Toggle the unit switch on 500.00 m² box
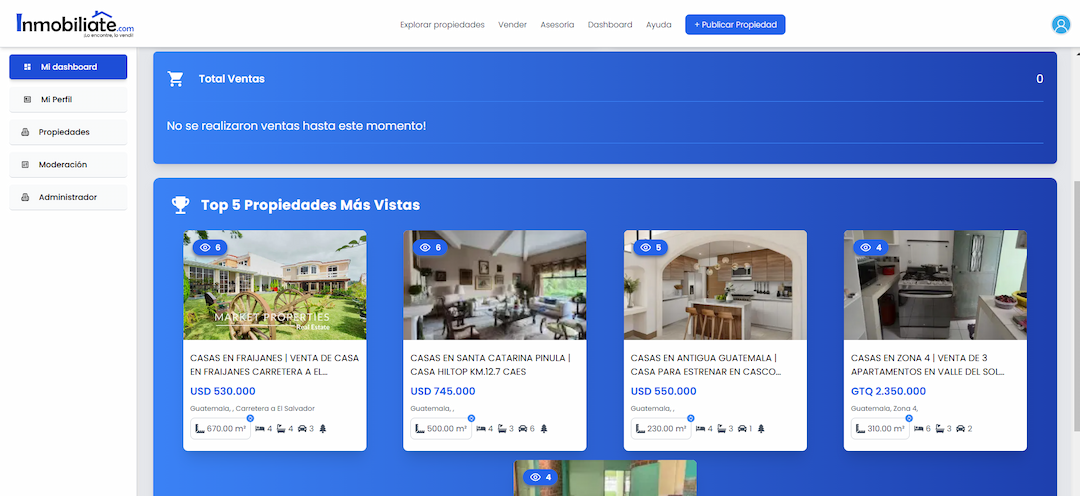Image resolution: width=1080 pixels, height=496 pixels. pos(470,418)
